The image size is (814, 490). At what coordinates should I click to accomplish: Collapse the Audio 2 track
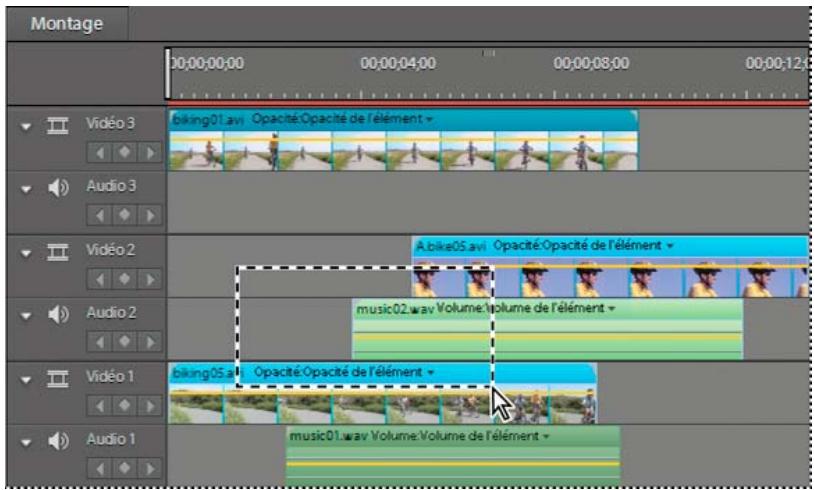26,315
